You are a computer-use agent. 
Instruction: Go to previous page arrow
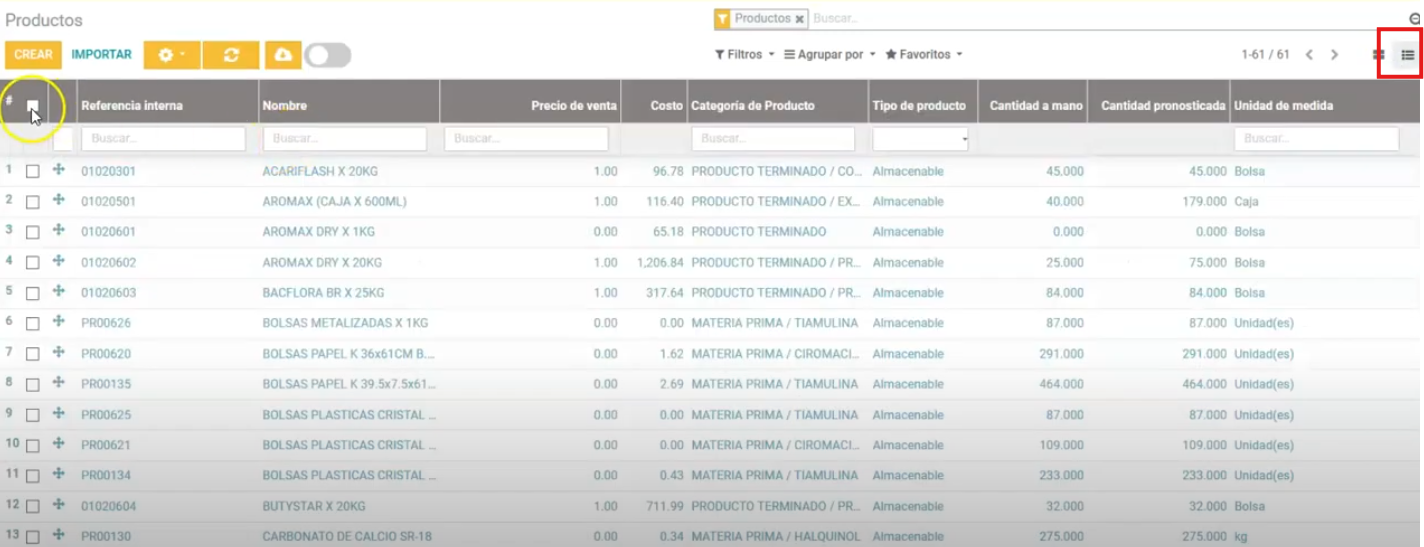pyautogui.click(x=1309, y=55)
